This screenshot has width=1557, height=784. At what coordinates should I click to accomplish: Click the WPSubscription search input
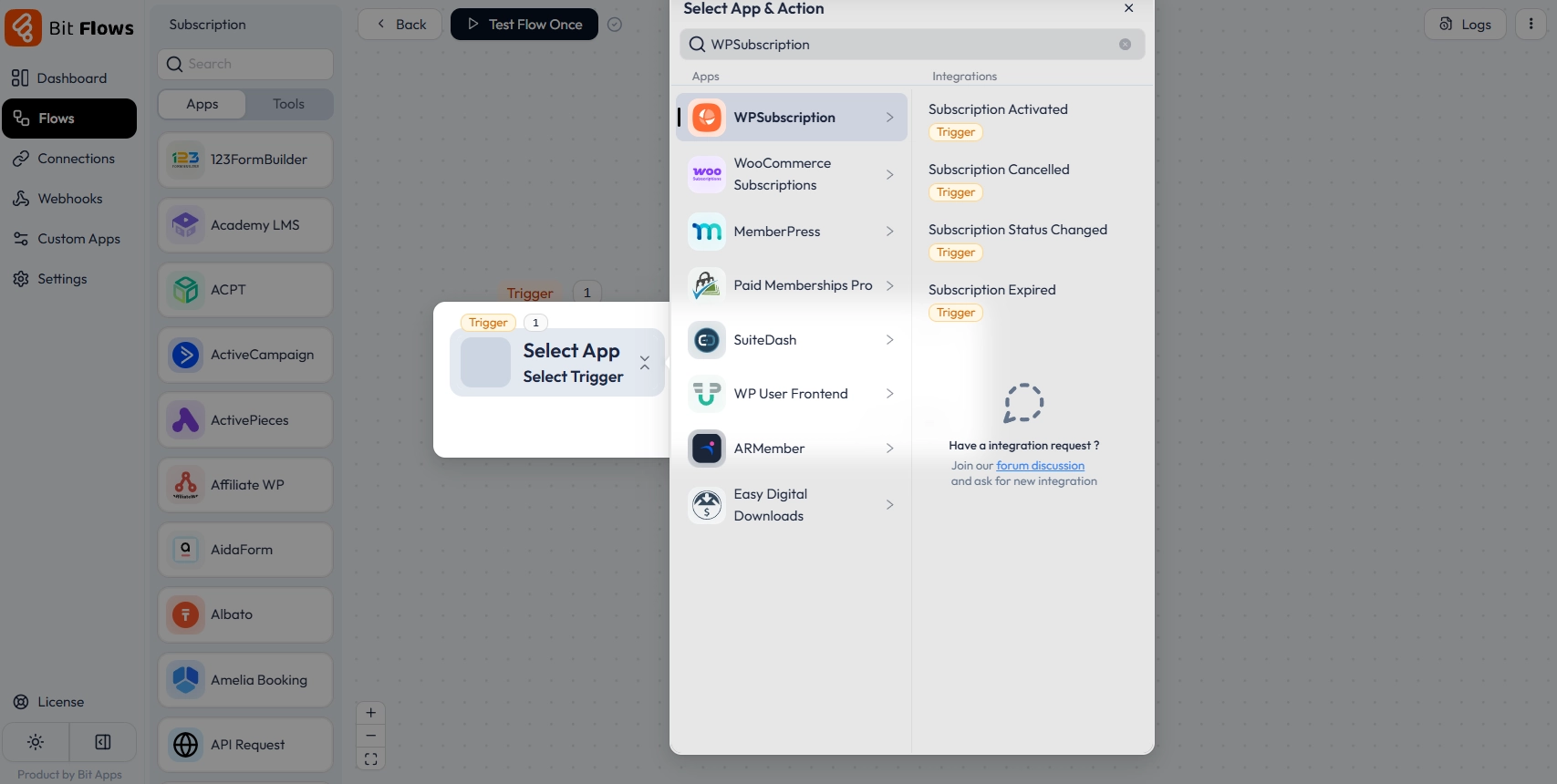(x=912, y=45)
